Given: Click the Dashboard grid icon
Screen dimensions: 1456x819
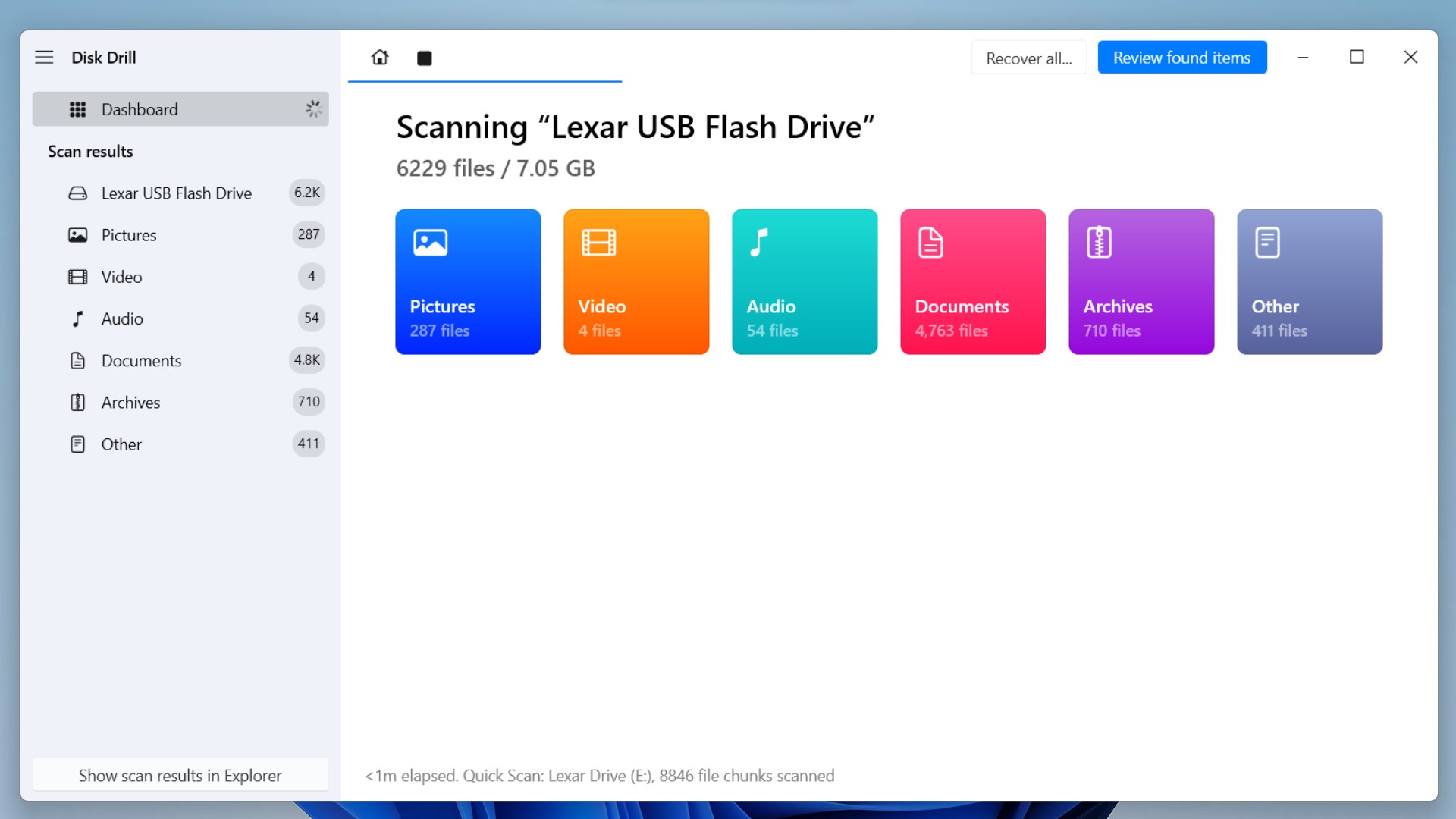Looking at the screenshot, I should 77,109.
